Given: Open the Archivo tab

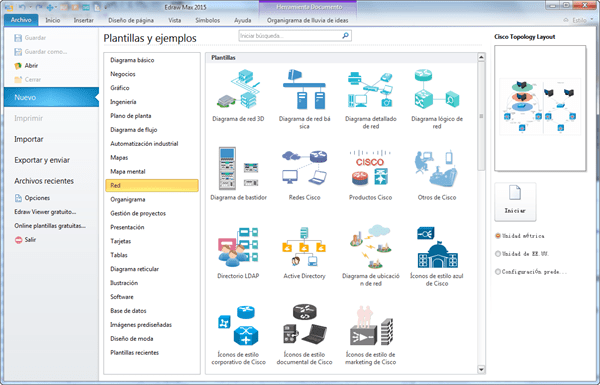Looking at the screenshot, I should pos(21,20).
